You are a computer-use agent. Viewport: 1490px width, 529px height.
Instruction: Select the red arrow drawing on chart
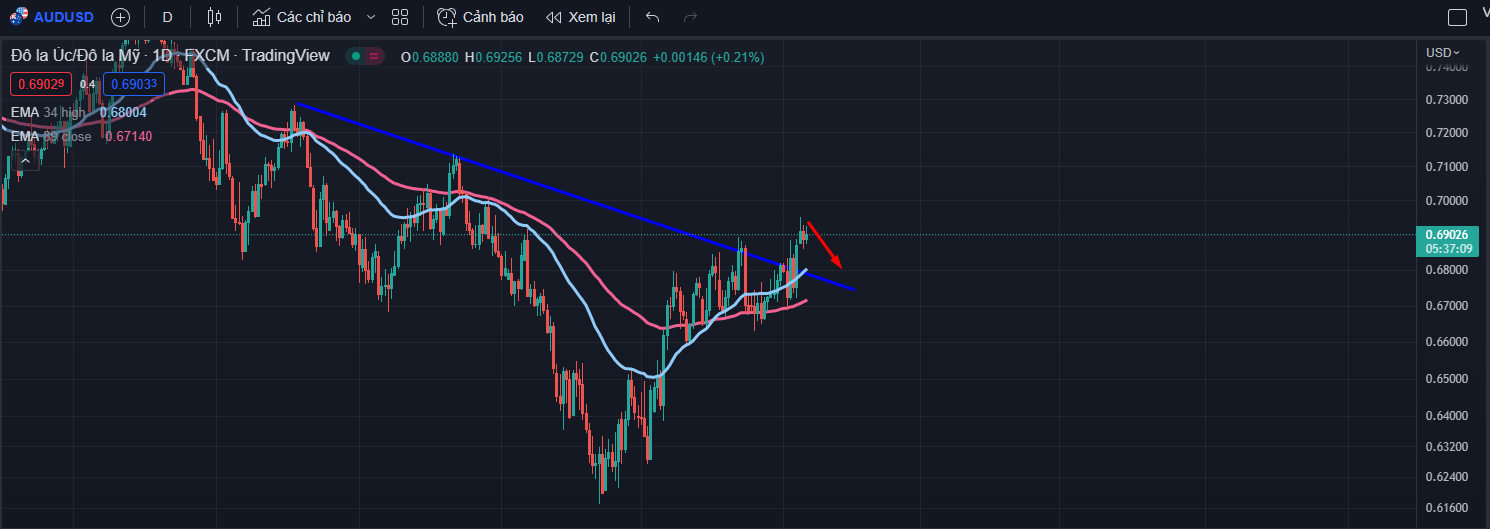825,245
